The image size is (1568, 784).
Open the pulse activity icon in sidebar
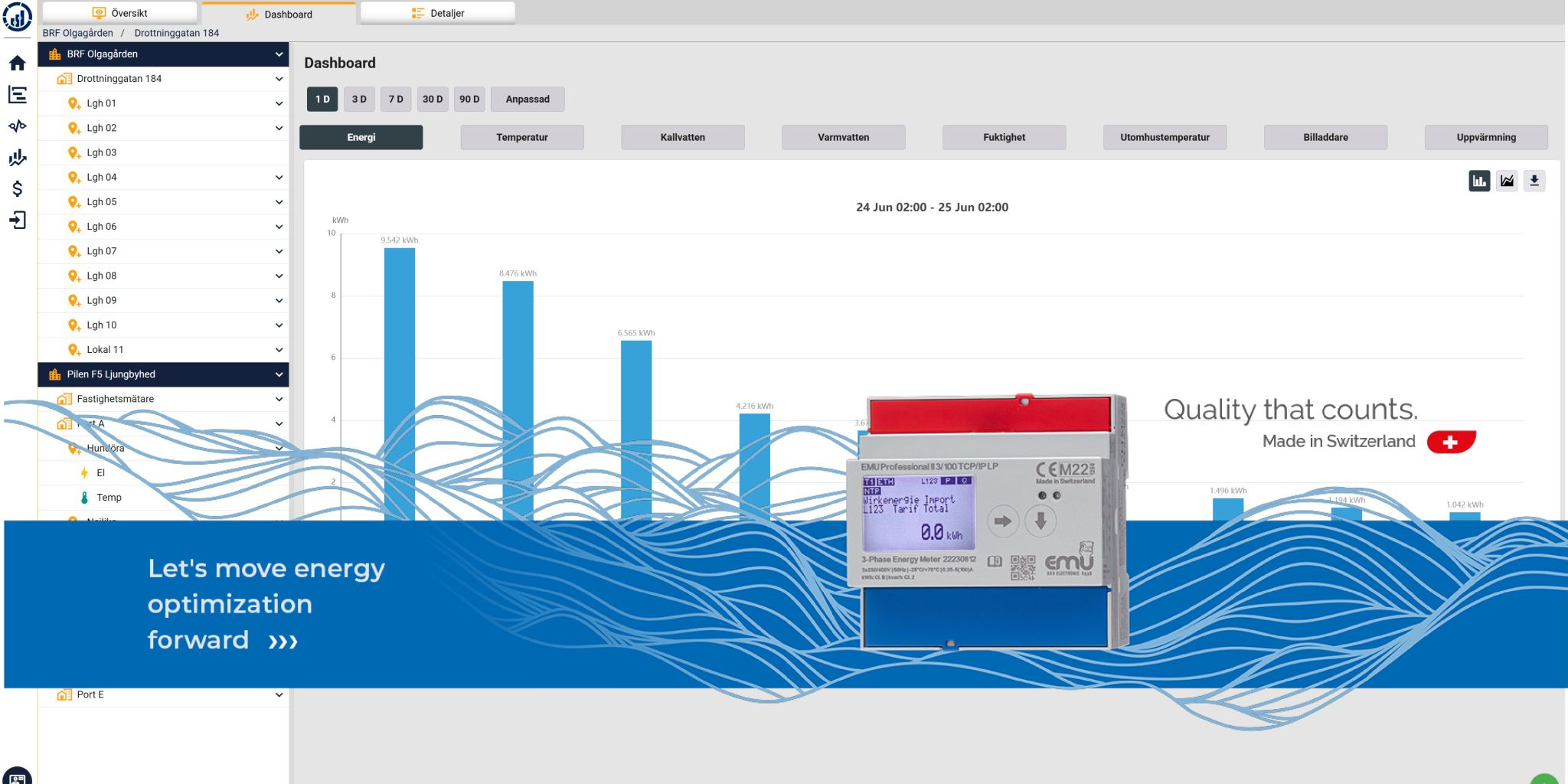(18, 126)
